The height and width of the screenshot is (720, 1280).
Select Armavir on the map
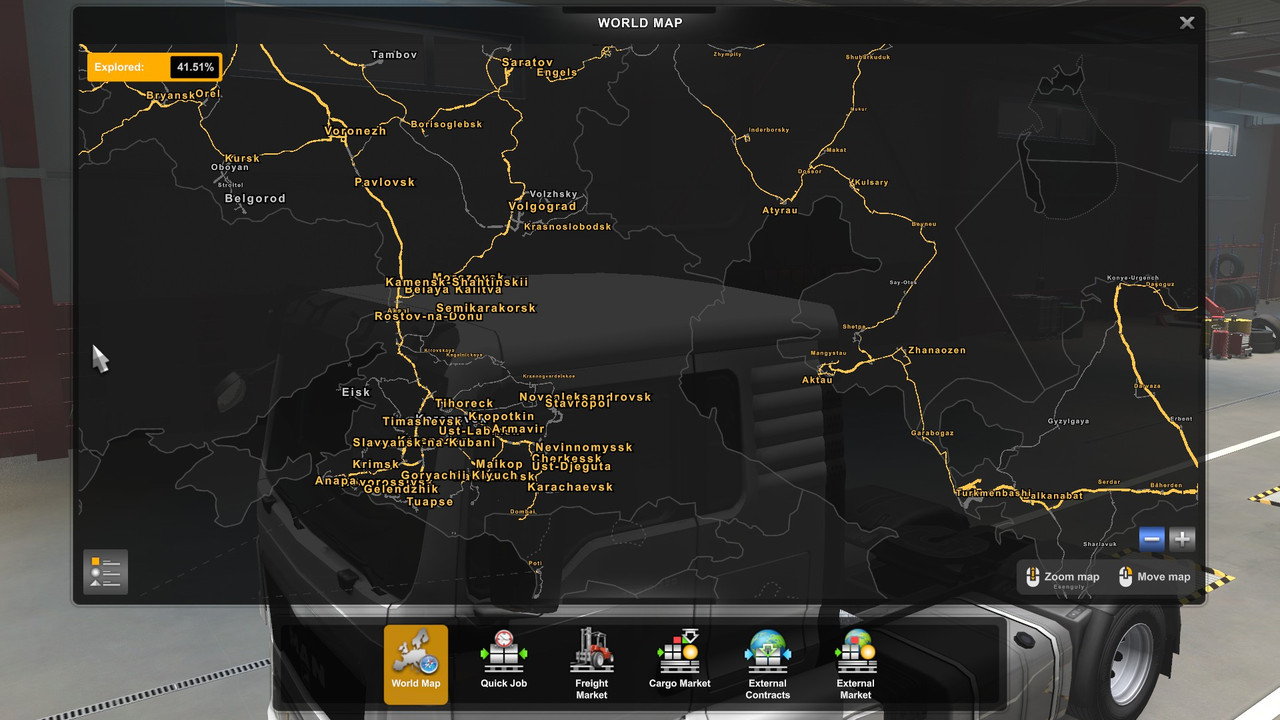518,430
